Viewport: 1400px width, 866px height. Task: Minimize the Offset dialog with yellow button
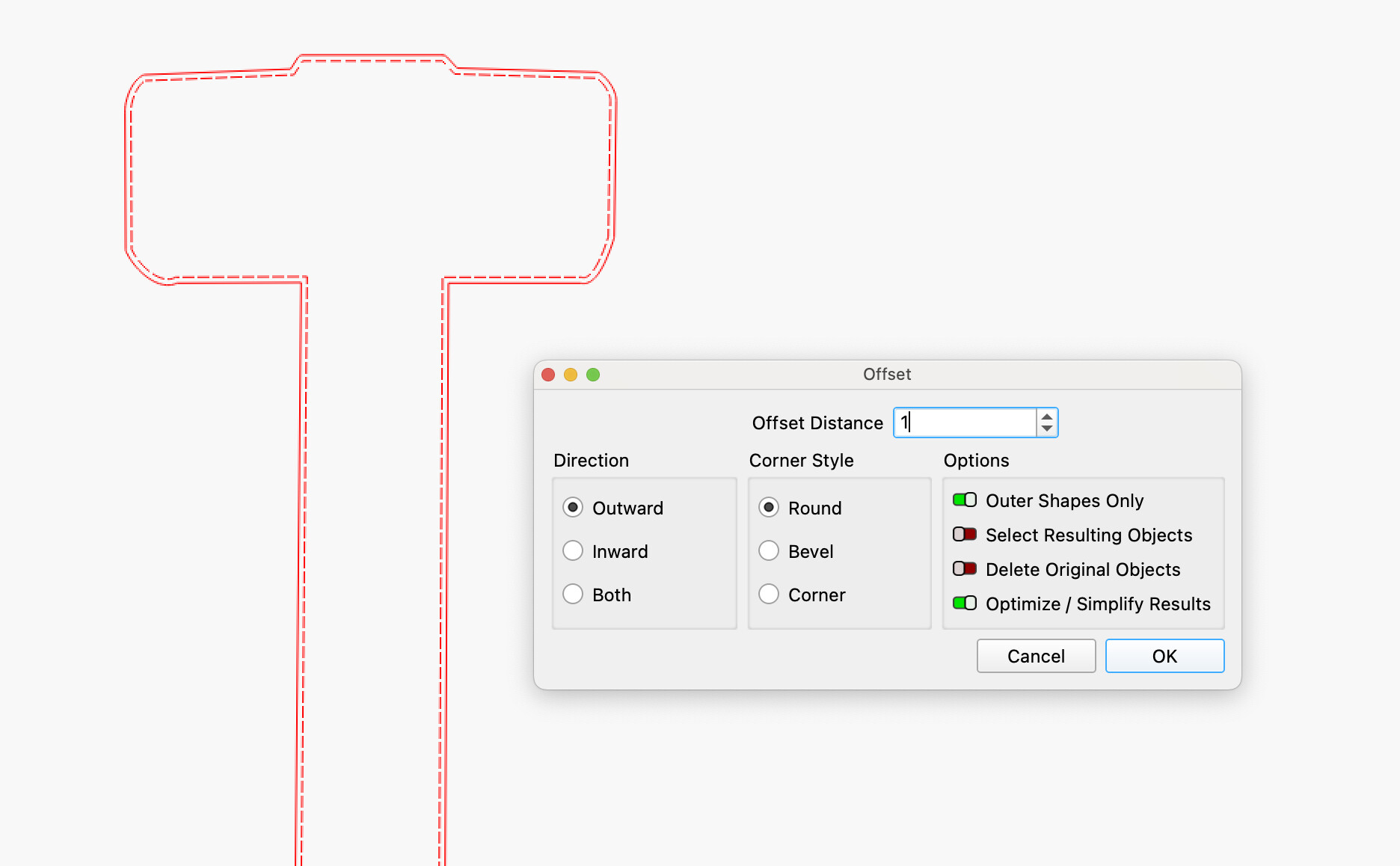(x=571, y=375)
